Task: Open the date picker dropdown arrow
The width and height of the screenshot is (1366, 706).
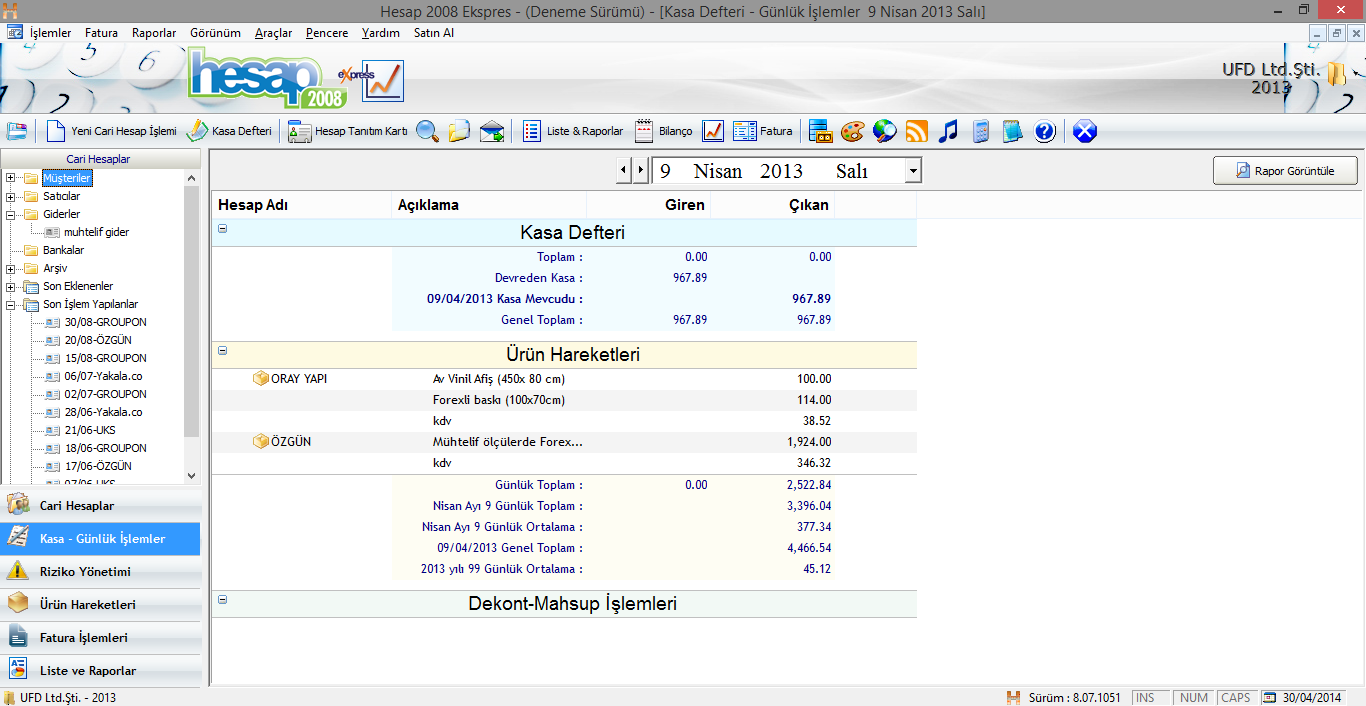Action: [912, 171]
